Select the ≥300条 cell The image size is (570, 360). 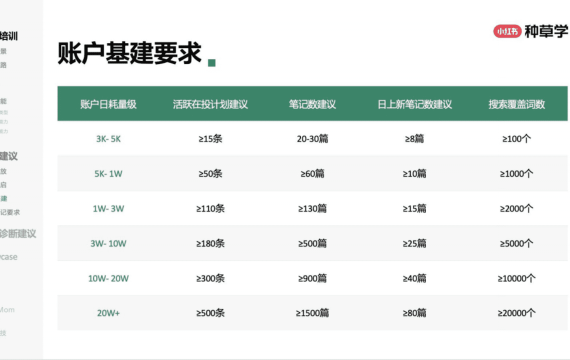click(x=210, y=279)
